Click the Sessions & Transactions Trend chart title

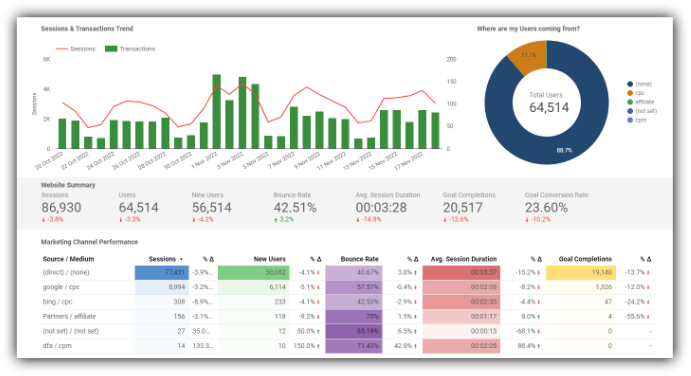coord(87,29)
